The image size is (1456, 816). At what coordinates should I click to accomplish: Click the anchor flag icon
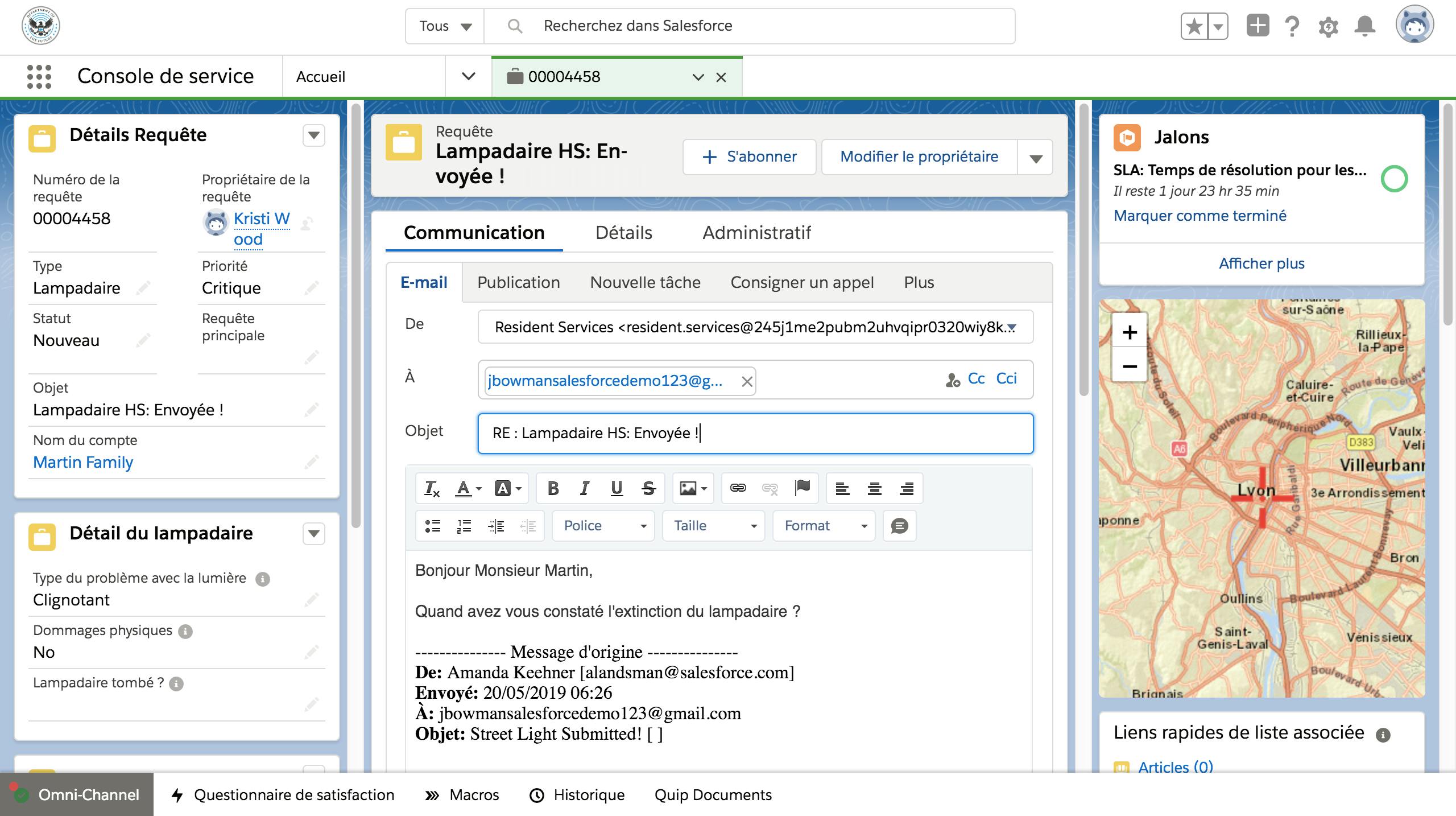click(802, 488)
